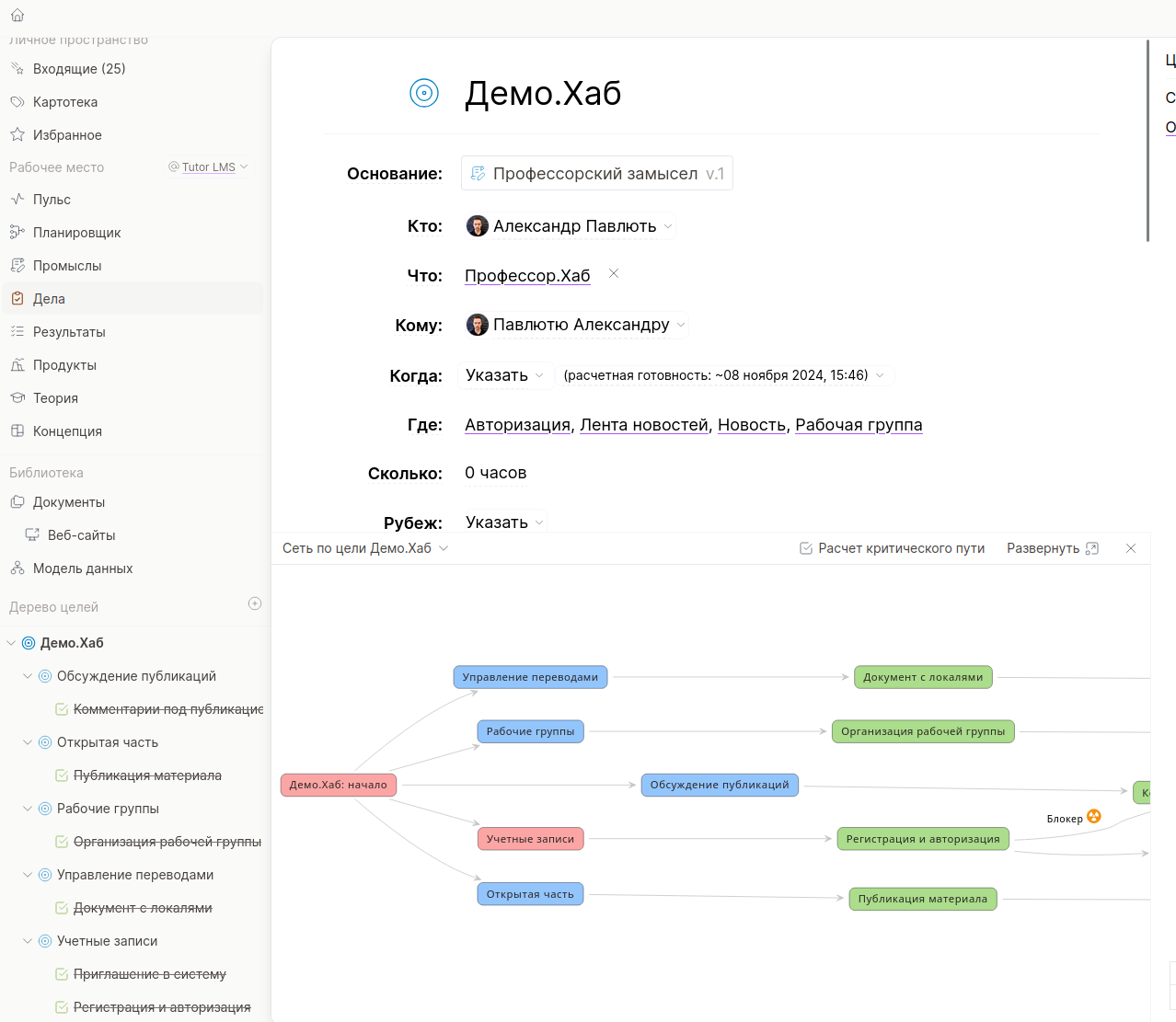Click the Развернуть expand icon

pos(1092,548)
